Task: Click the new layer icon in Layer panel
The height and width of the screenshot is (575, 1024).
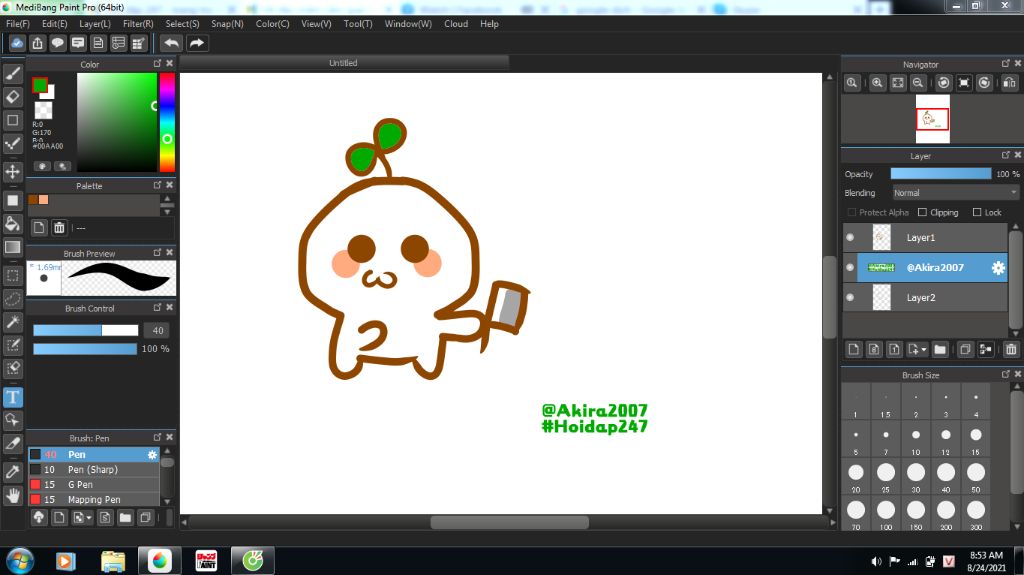Action: tap(854, 349)
